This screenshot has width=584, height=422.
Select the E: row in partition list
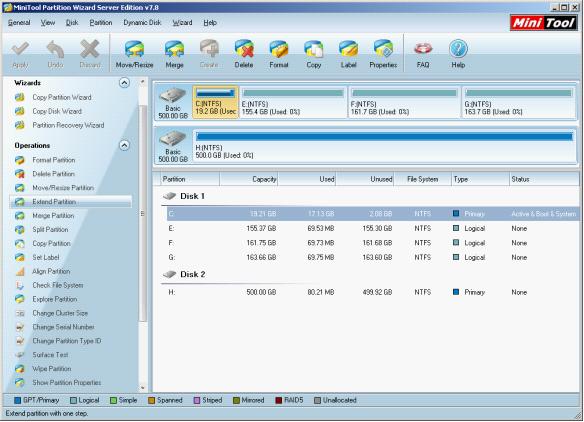373,228
